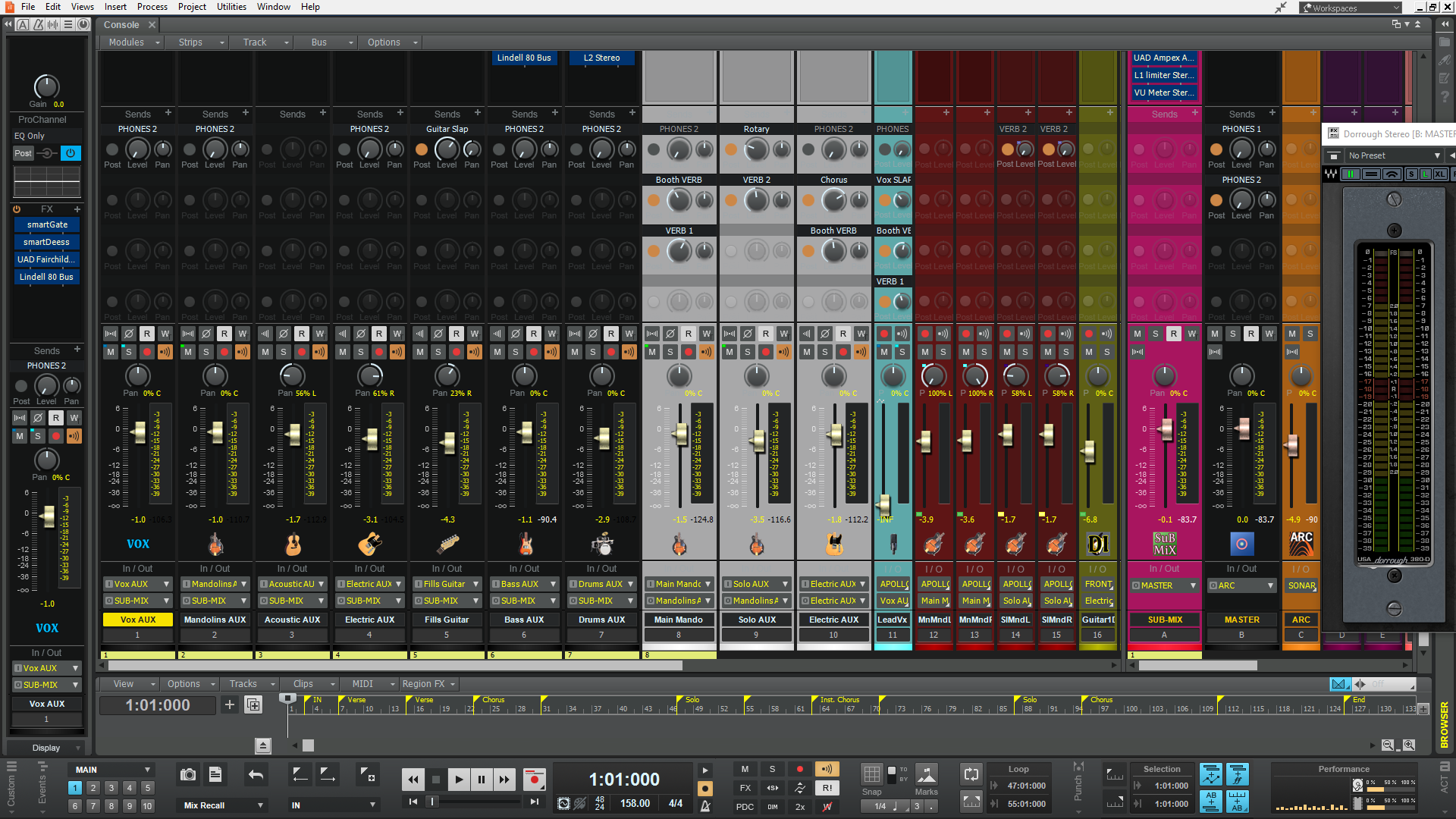Image resolution: width=1456 pixels, height=819 pixels.
Task: Click the Marks marker icon
Action: point(927,774)
